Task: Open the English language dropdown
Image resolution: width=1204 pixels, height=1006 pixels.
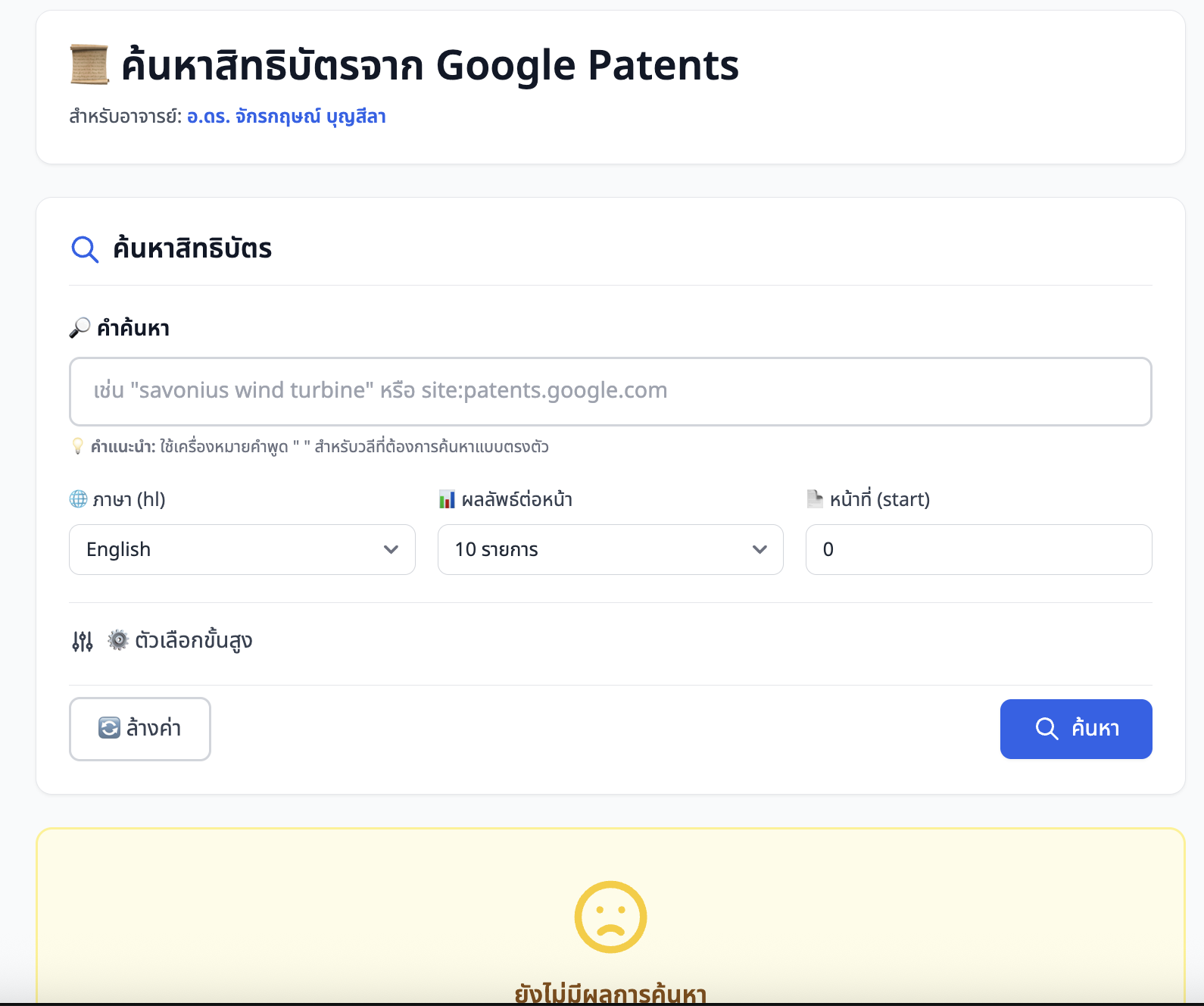Action: click(x=242, y=549)
